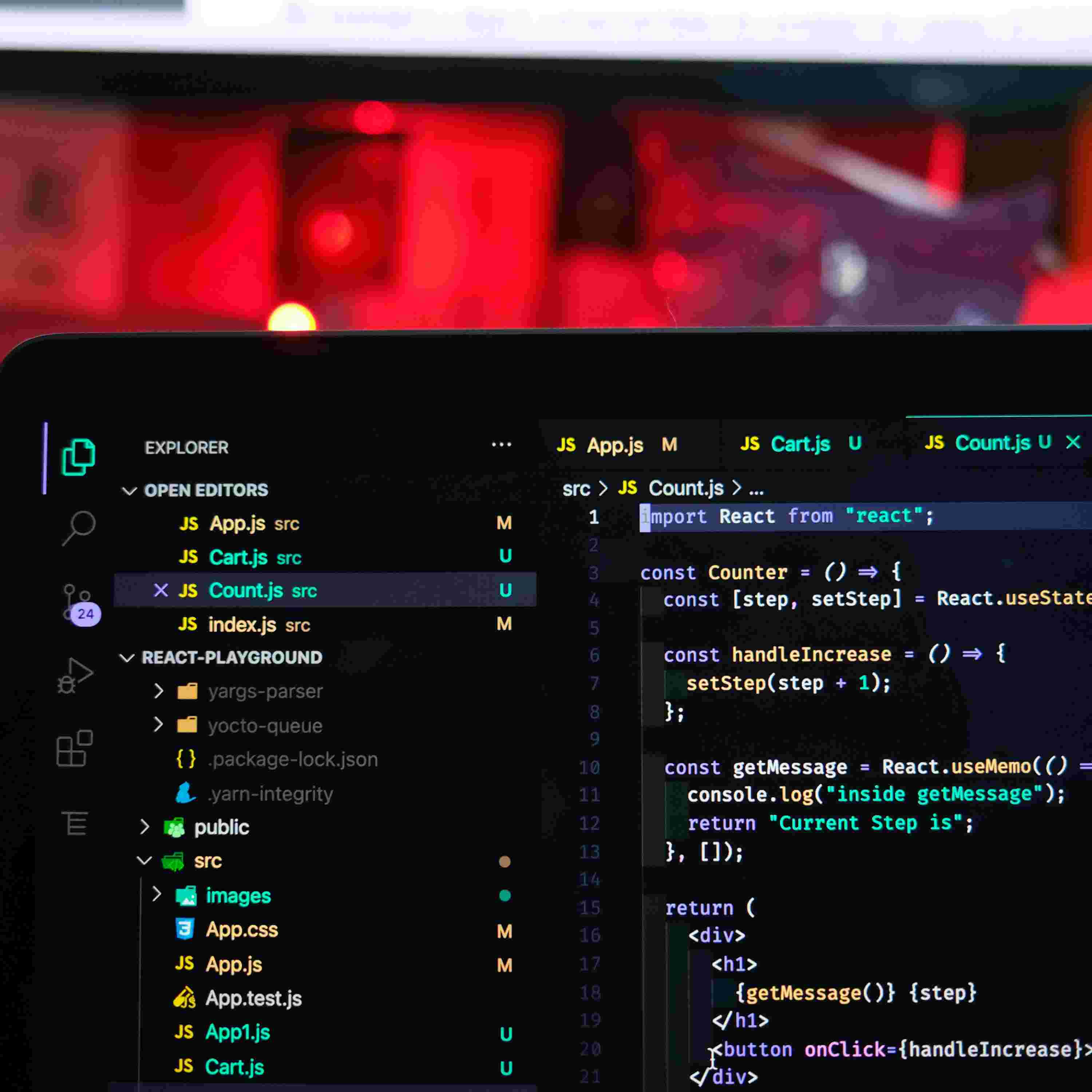Open the Extensions view icon
The image size is (1092, 1092).
click(75, 748)
